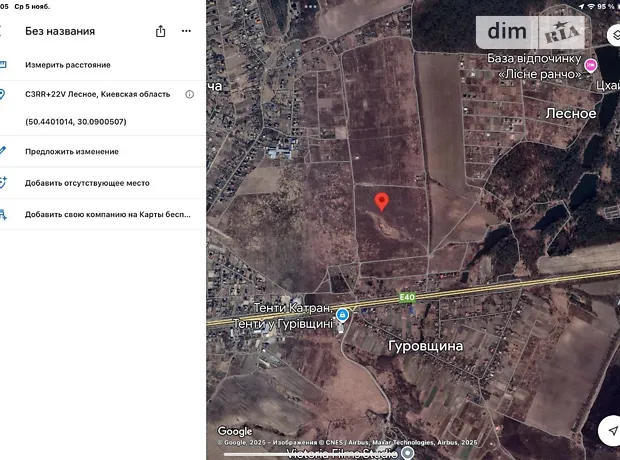
Task: Open the map layers button
Action: 613,36
